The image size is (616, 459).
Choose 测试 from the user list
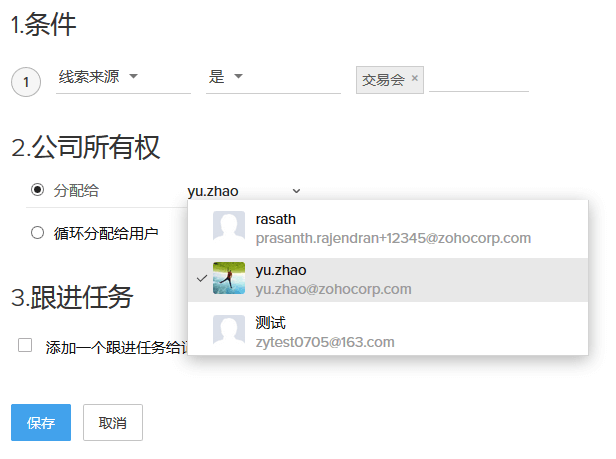click(x=388, y=331)
